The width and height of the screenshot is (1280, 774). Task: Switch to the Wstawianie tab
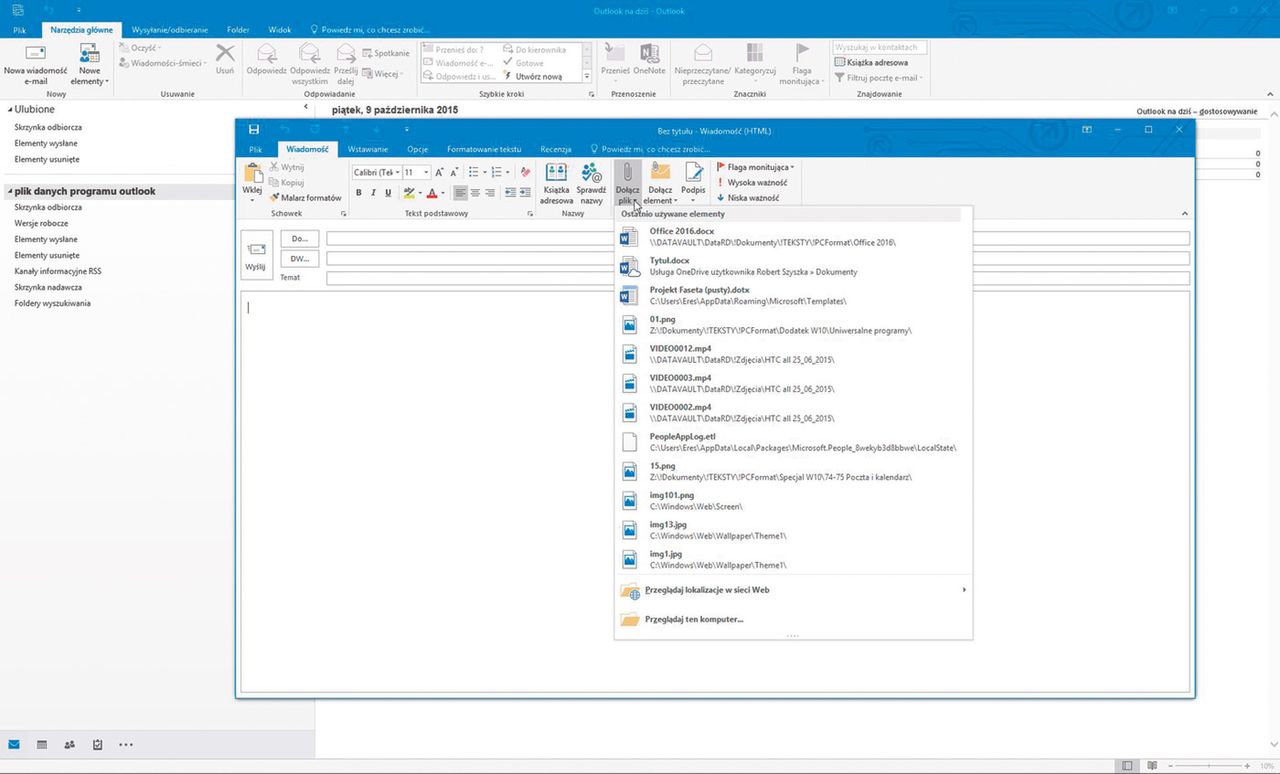pos(368,149)
